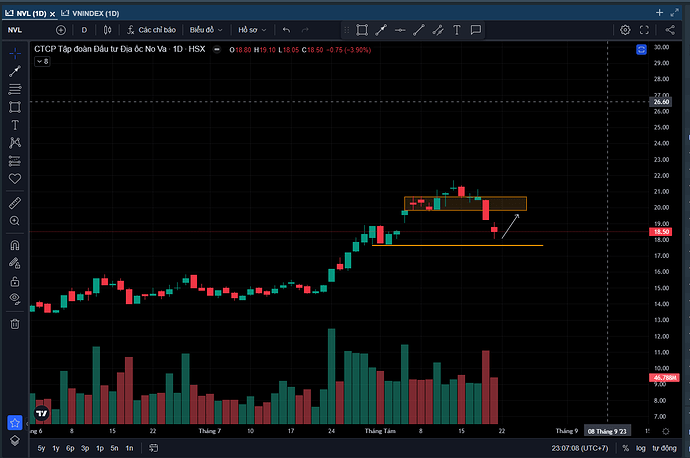690x458 pixels.
Task: Click the share chart icon
Action: (670, 30)
